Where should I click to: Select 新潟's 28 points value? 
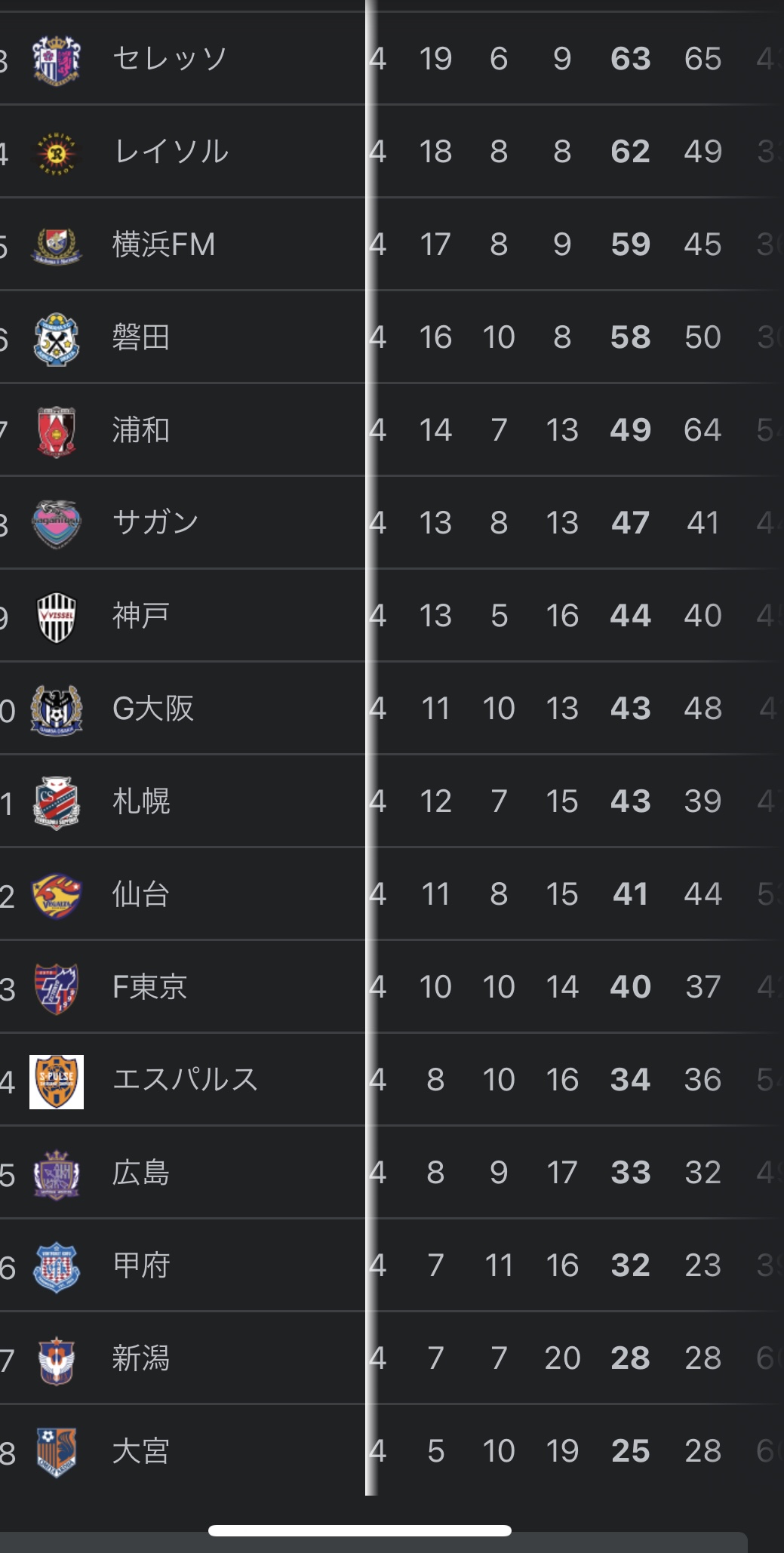630,1358
